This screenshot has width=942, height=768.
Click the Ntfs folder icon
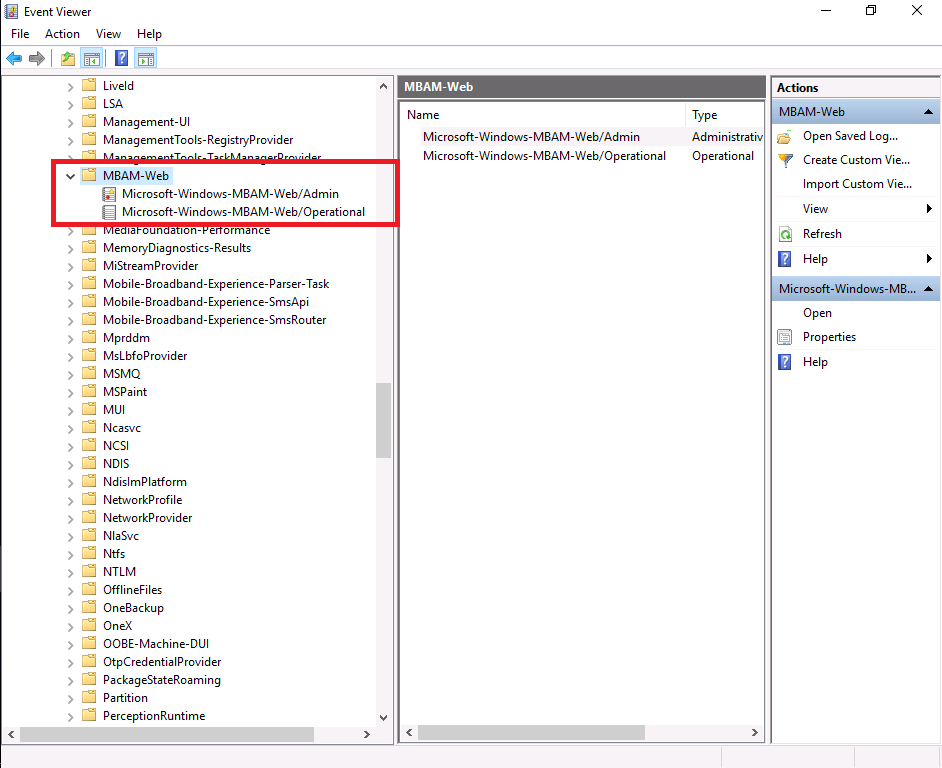pyautogui.click(x=89, y=552)
